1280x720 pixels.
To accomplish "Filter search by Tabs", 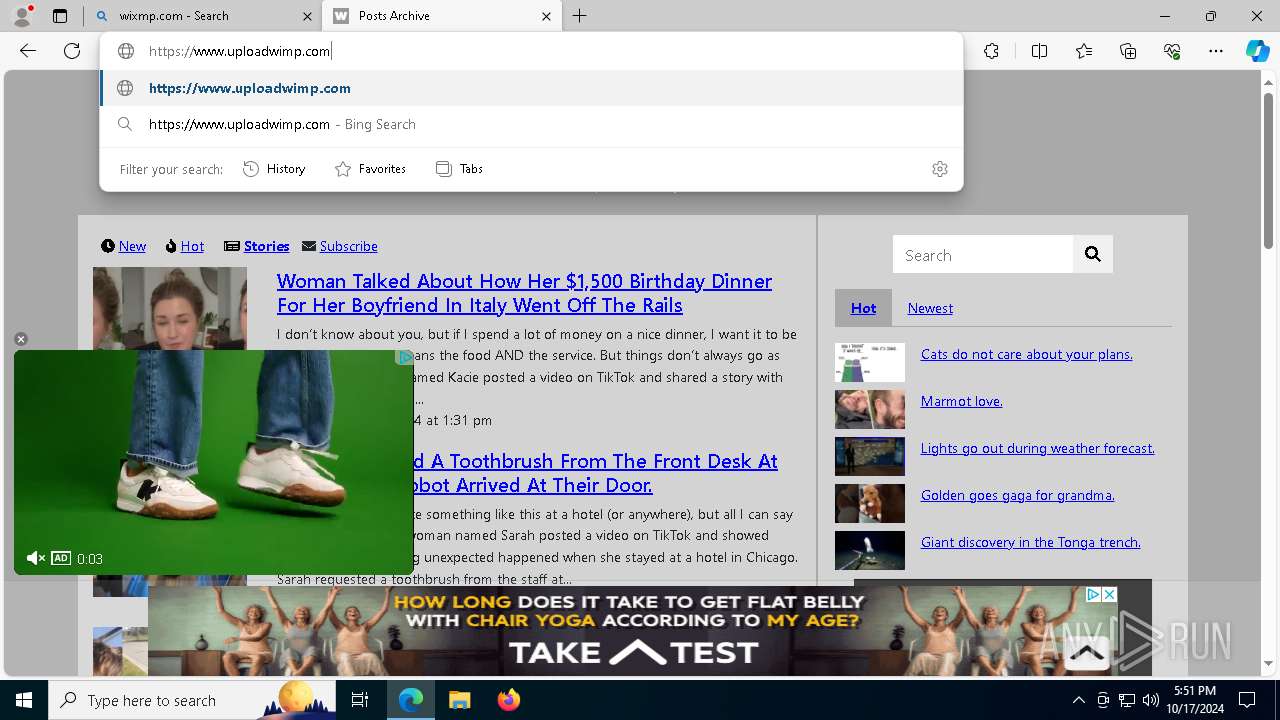I will [459, 169].
